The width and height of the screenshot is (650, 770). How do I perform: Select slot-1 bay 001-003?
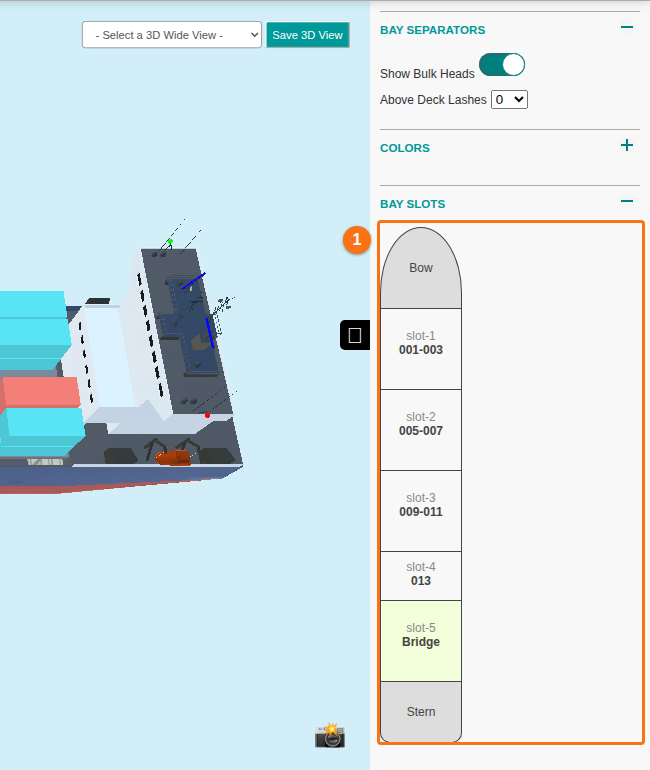(x=421, y=349)
